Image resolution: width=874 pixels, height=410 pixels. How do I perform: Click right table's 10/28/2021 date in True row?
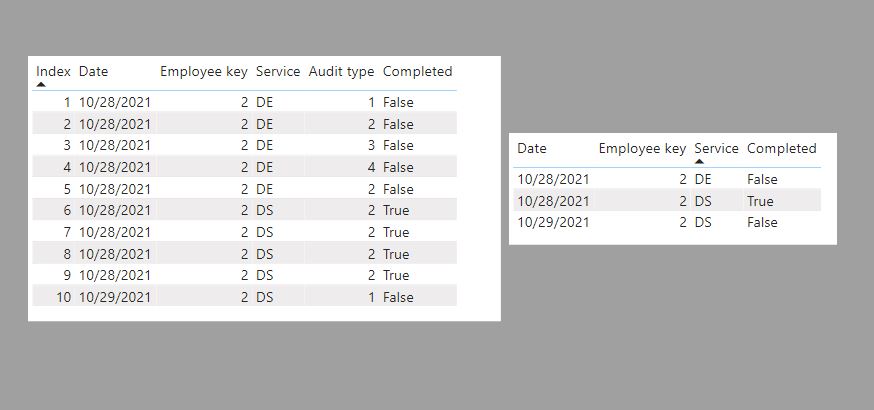click(553, 201)
